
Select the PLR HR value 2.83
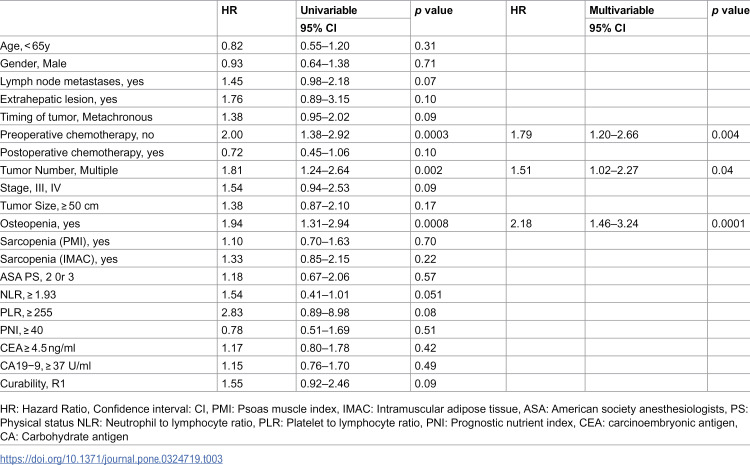[232, 312]
